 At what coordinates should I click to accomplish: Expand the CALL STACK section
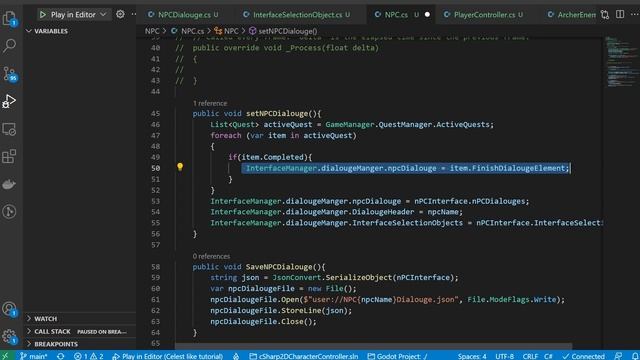[x=80, y=331]
